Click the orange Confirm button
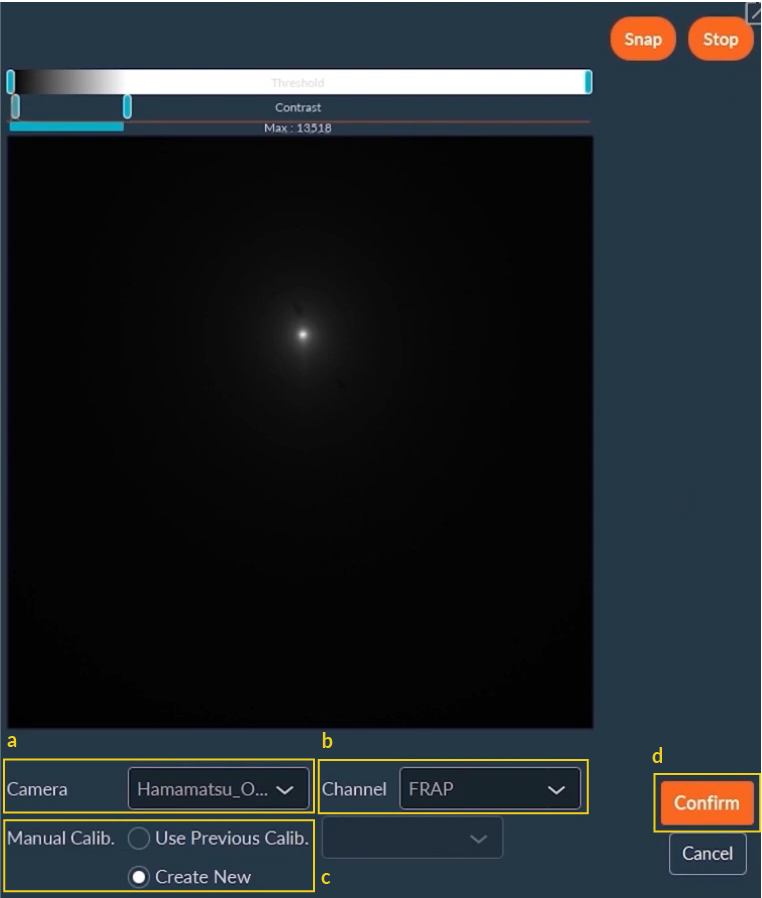This screenshot has width=762, height=898. point(706,803)
